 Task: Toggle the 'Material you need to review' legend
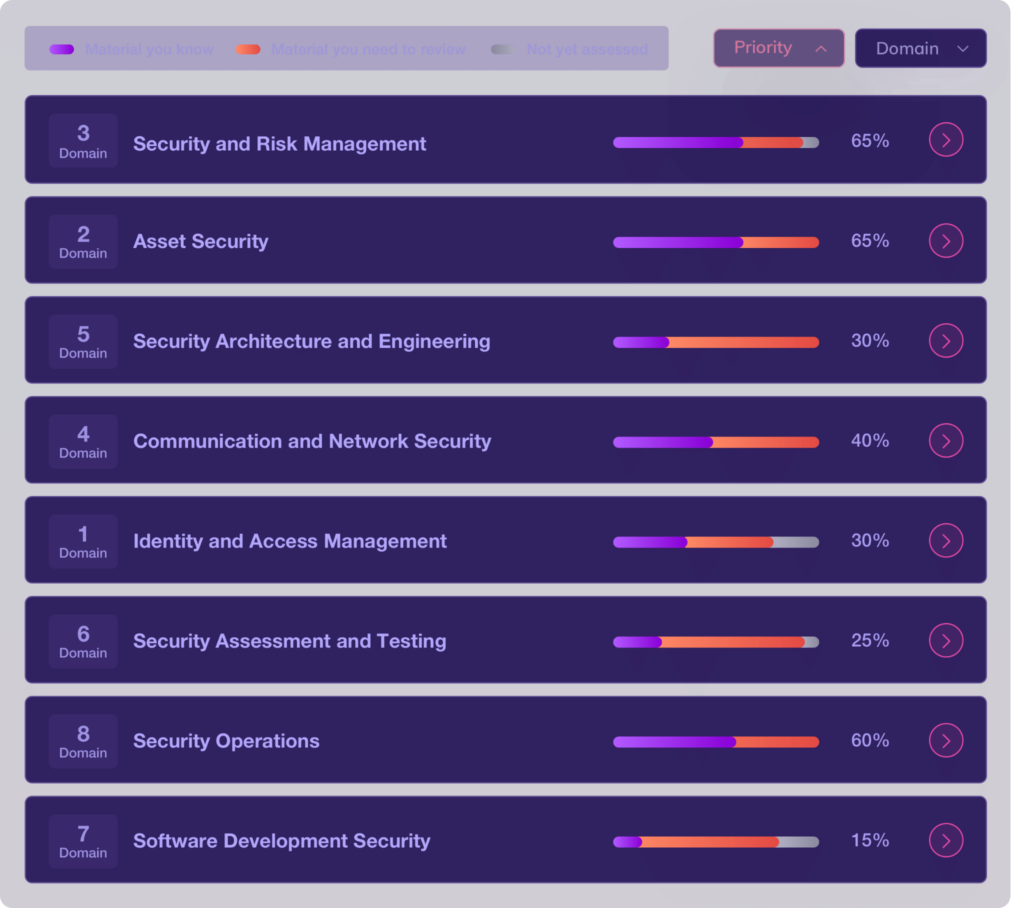[x=247, y=48]
